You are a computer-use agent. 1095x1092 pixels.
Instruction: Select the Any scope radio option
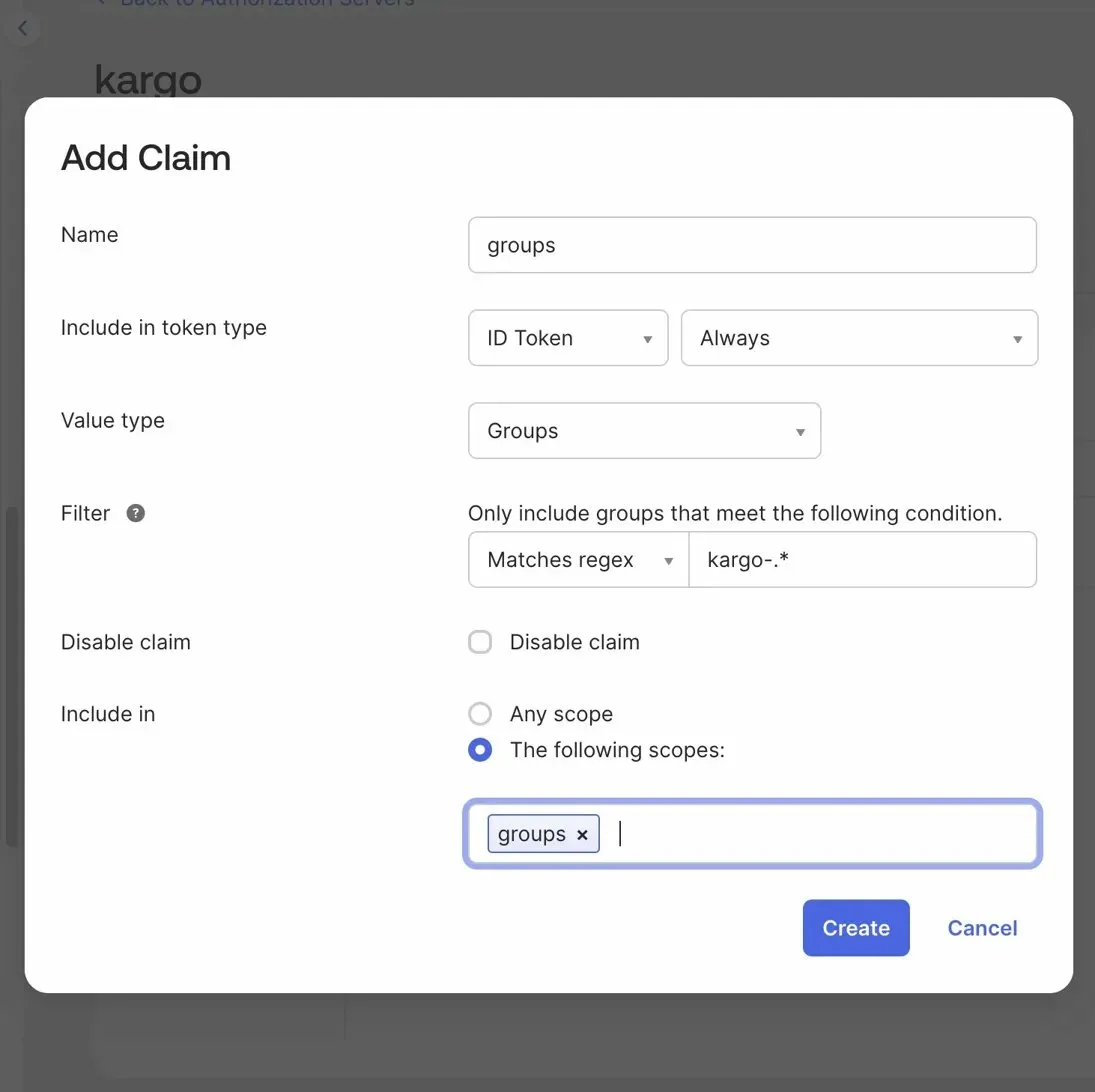click(480, 714)
